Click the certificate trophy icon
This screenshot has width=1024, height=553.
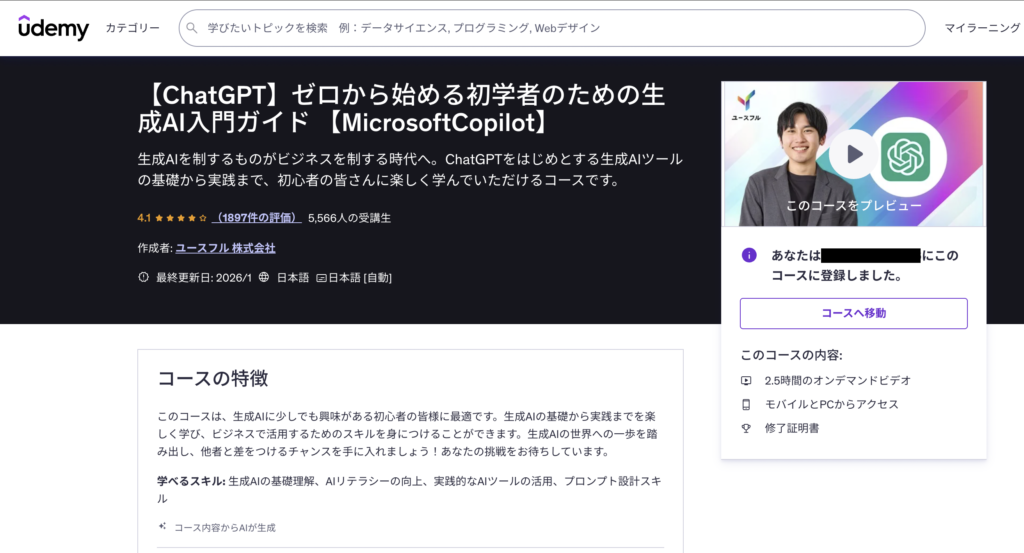[746, 428]
